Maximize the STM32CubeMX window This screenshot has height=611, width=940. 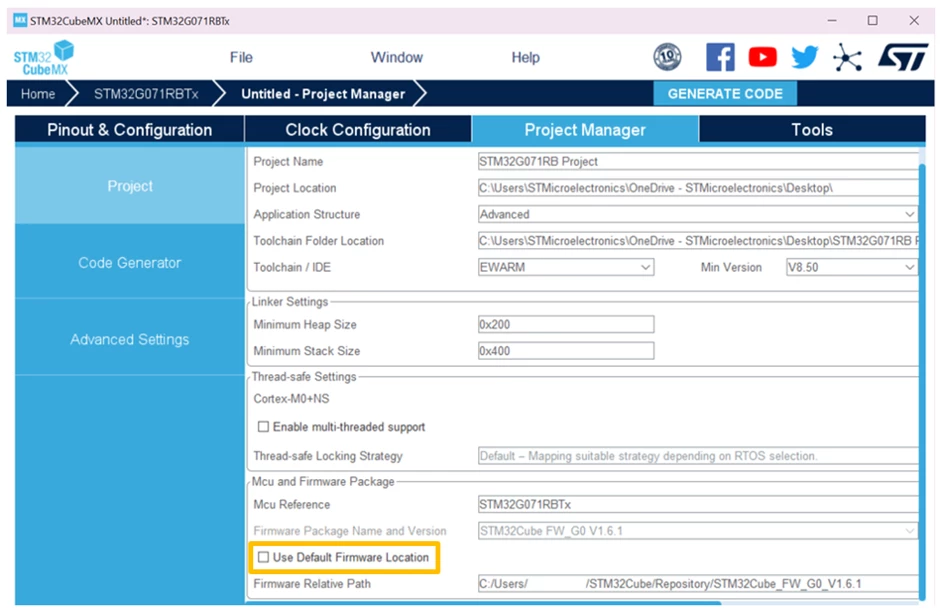pyautogui.click(x=873, y=20)
